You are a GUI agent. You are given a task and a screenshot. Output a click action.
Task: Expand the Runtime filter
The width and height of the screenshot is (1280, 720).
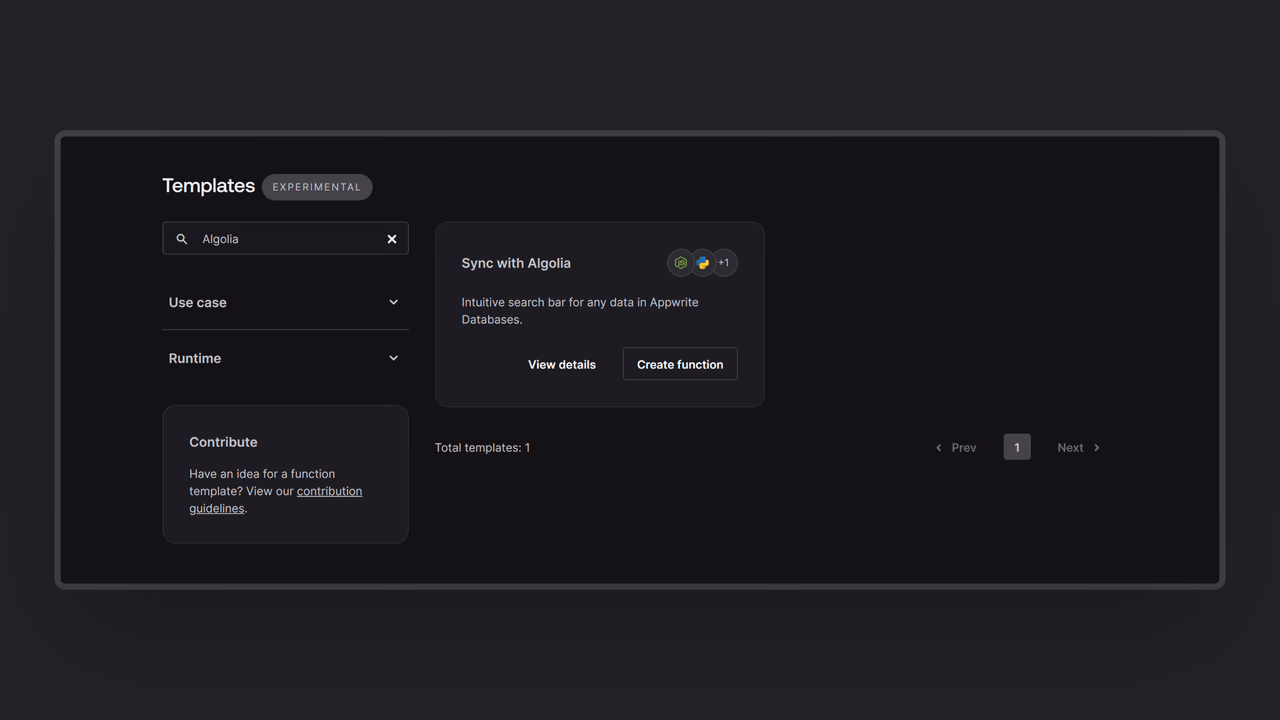point(285,358)
